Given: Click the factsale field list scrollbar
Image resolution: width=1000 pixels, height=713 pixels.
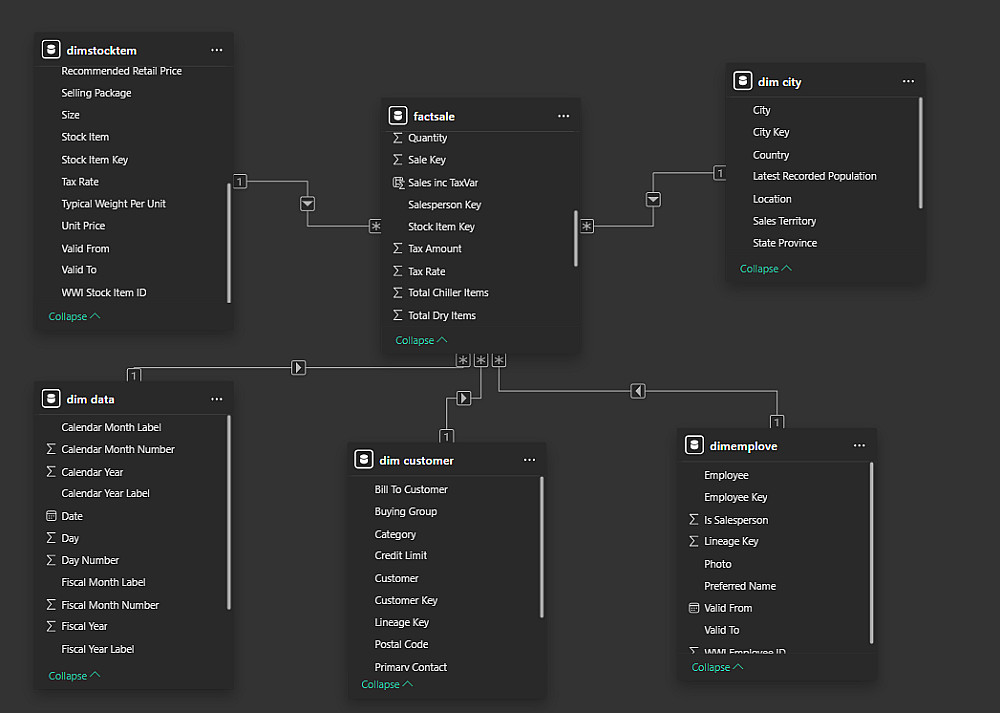Looking at the screenshot, I should [x=576, y=238].
